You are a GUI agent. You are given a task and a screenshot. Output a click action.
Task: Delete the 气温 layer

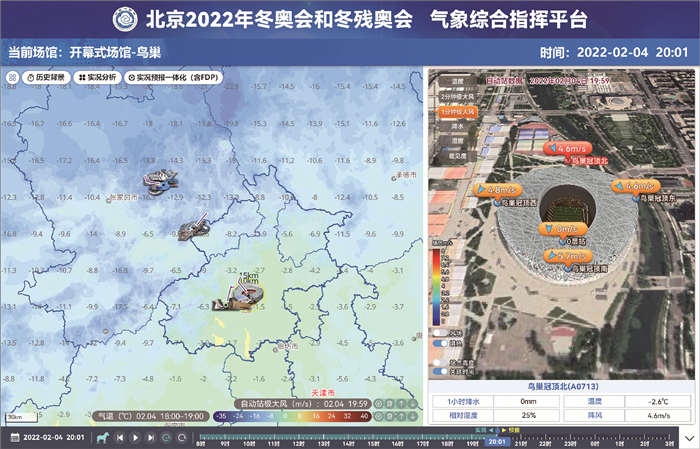390,416
